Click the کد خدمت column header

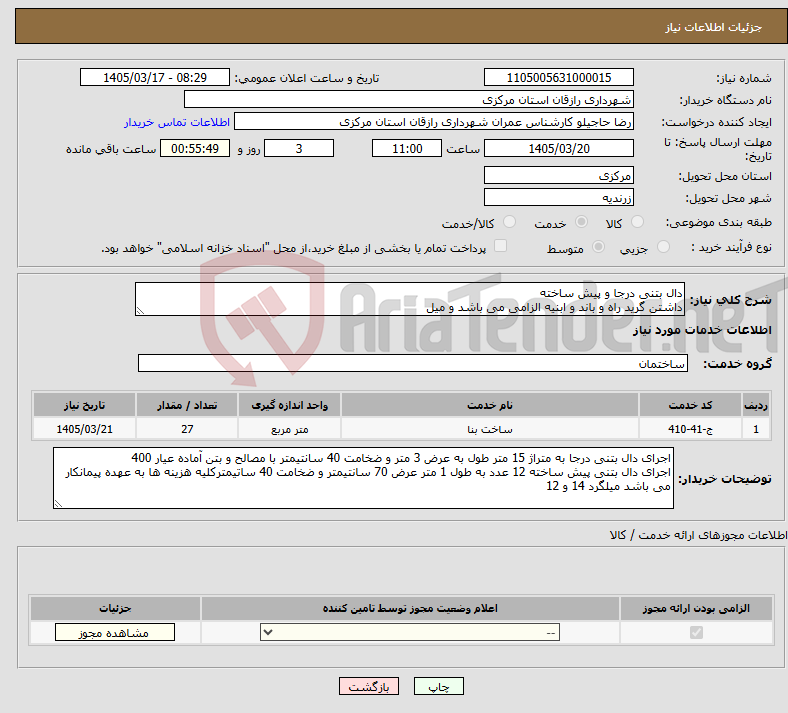(x=691, y=405)
